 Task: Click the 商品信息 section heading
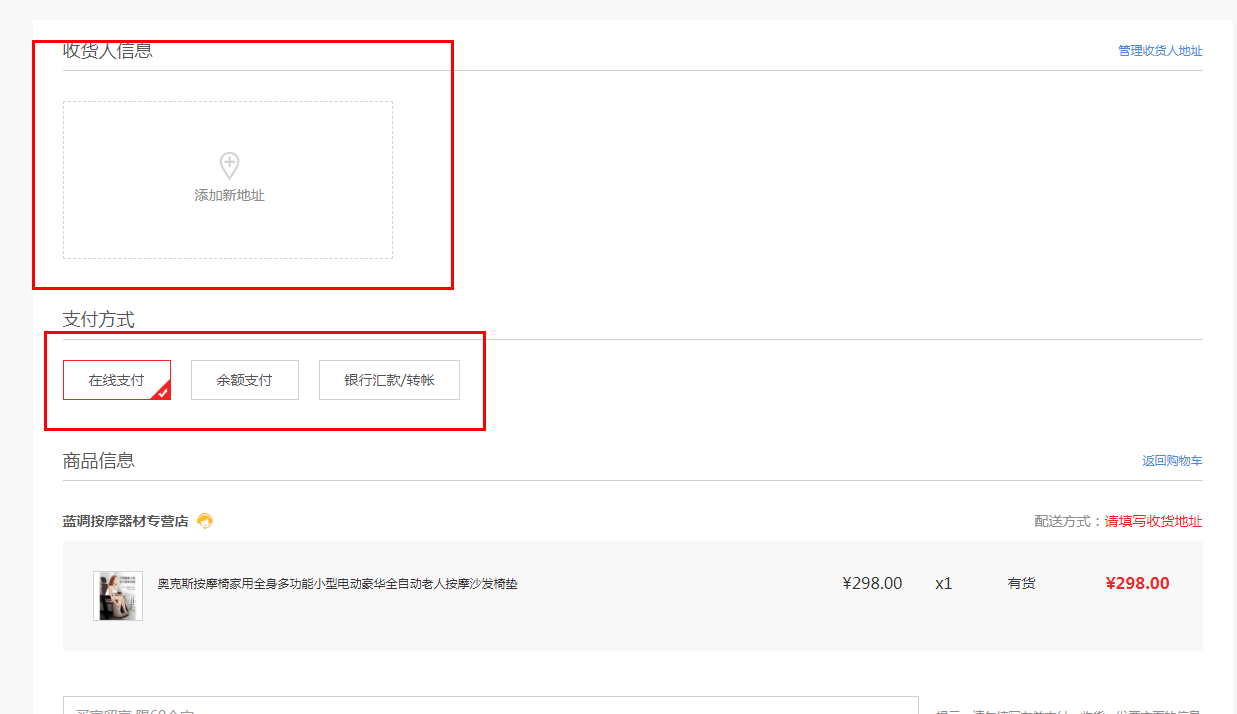click(x=99, y=460)
